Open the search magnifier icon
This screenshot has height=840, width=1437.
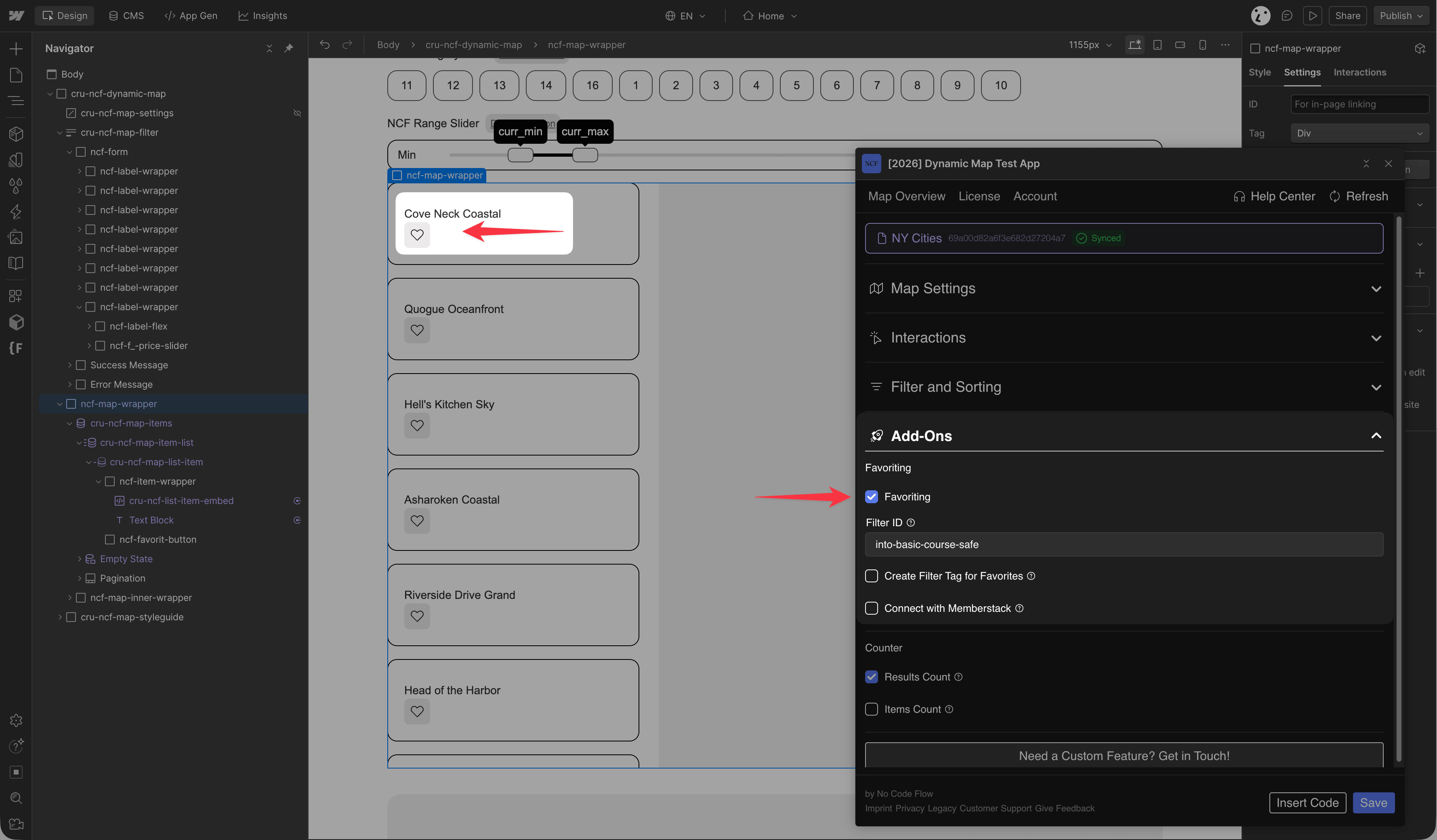pos(16,798)
